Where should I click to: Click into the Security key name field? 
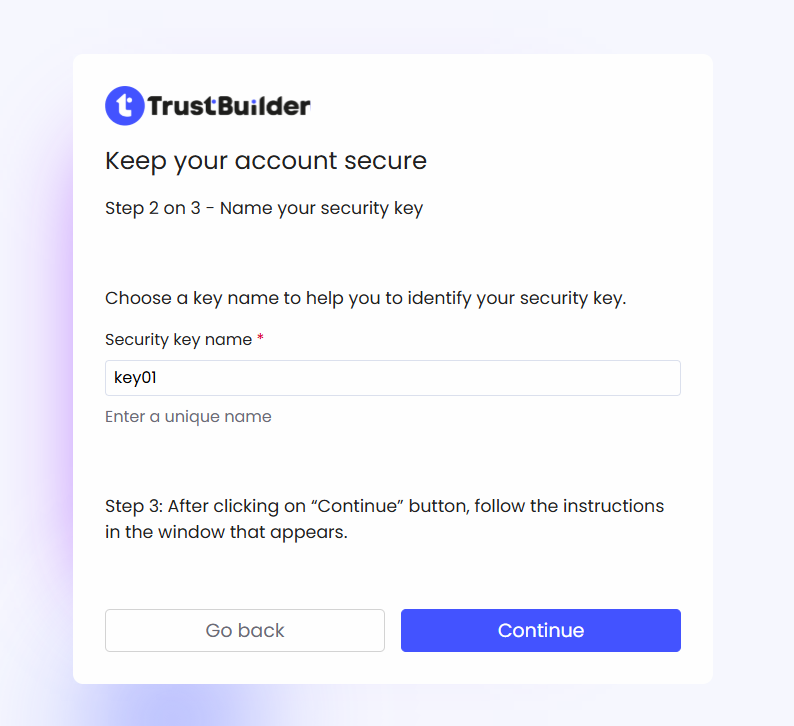(x=392, y=378)
